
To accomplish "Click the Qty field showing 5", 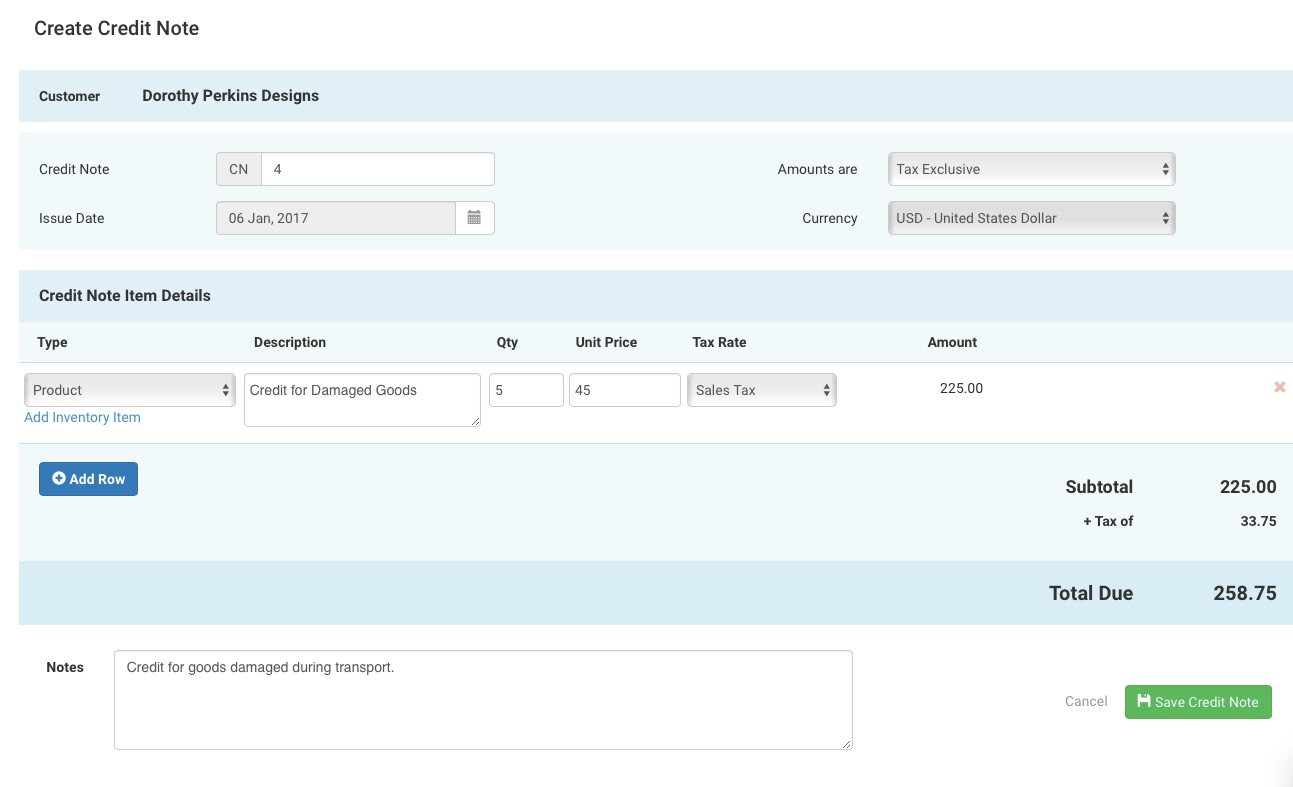I will click(526, 389).
